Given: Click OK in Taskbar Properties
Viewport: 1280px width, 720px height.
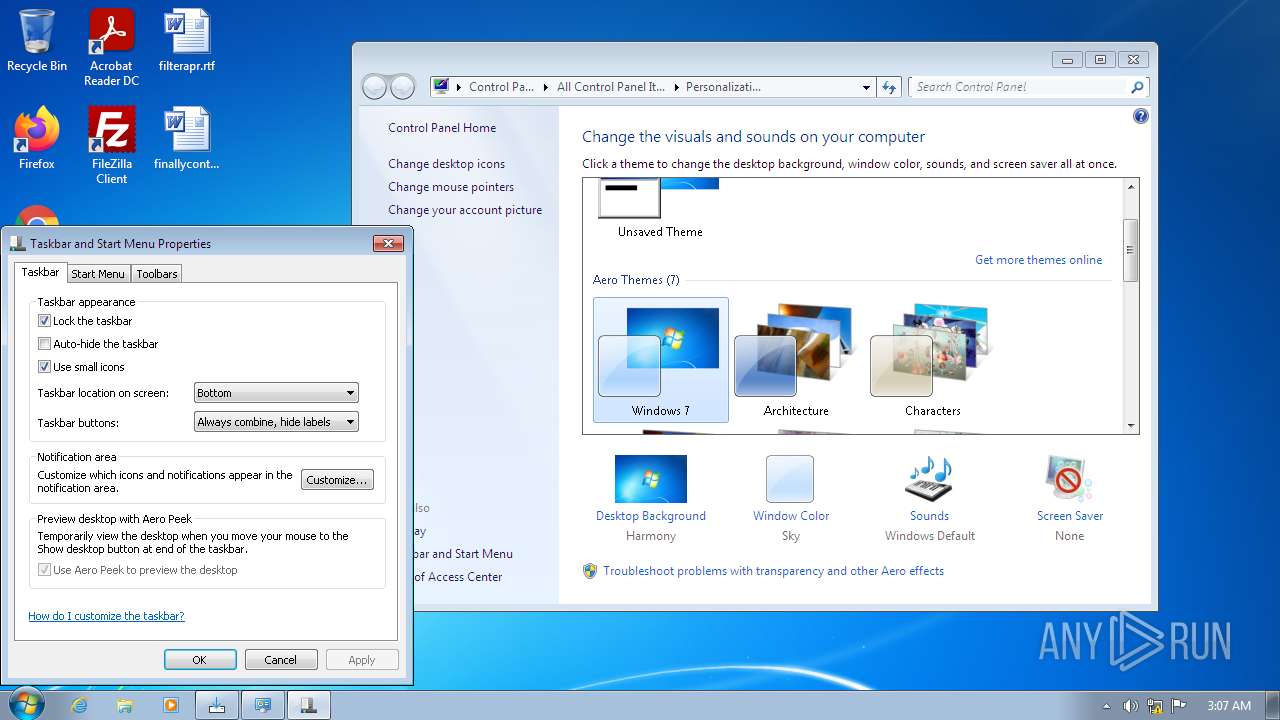Looking at the screenshot, I should 200,660.
